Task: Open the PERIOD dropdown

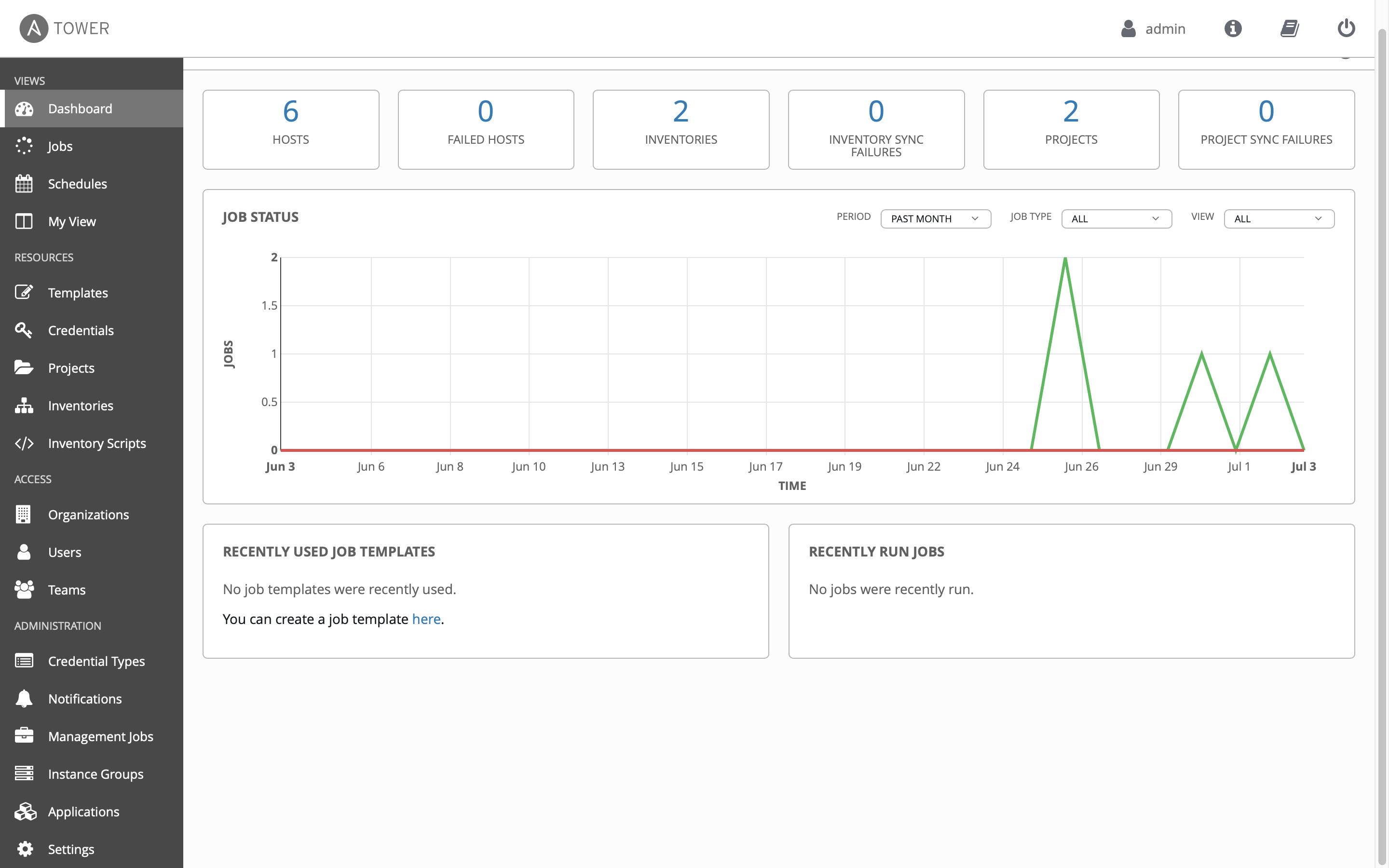Action: click(935, 219)
